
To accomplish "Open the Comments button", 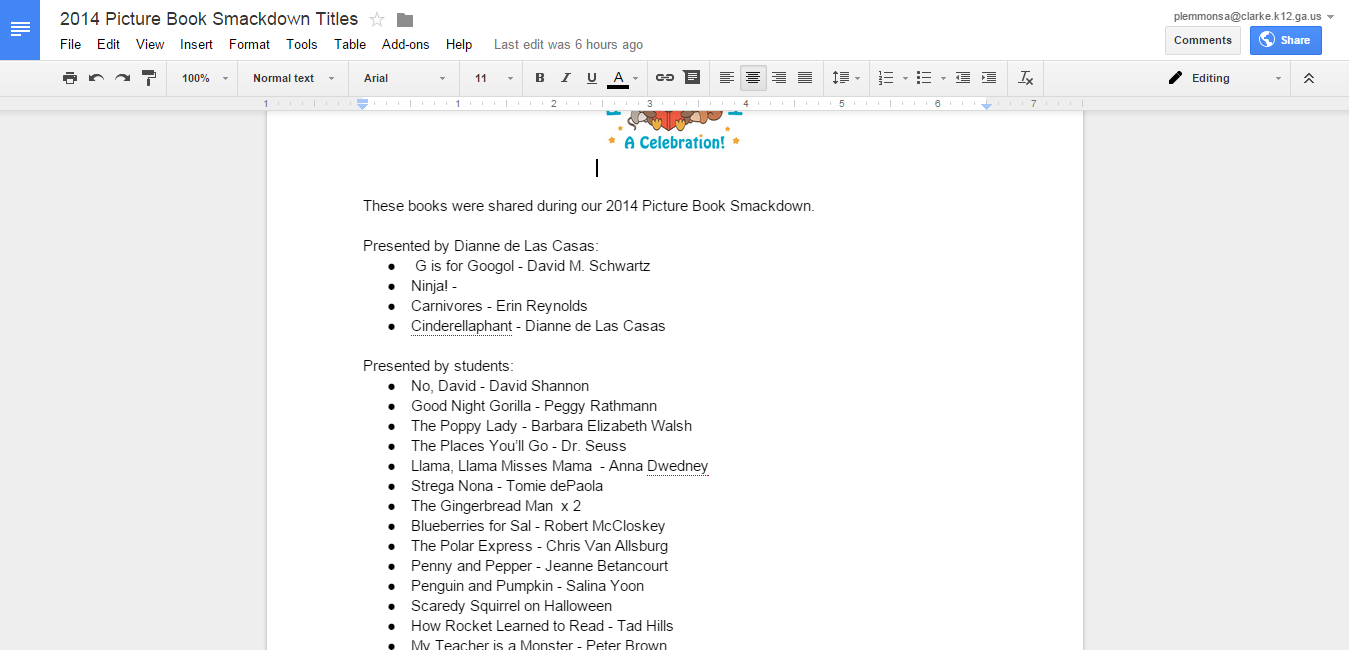I will [1202, 40].
